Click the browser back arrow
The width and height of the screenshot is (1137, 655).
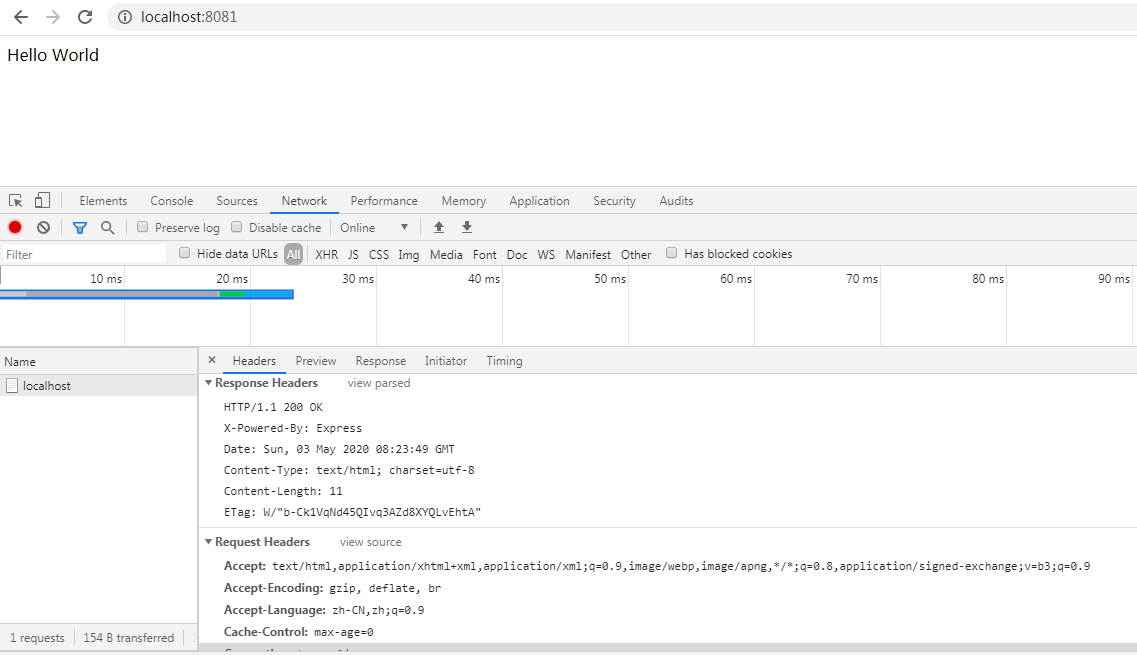pyautogui.click(x=21, y=17)
